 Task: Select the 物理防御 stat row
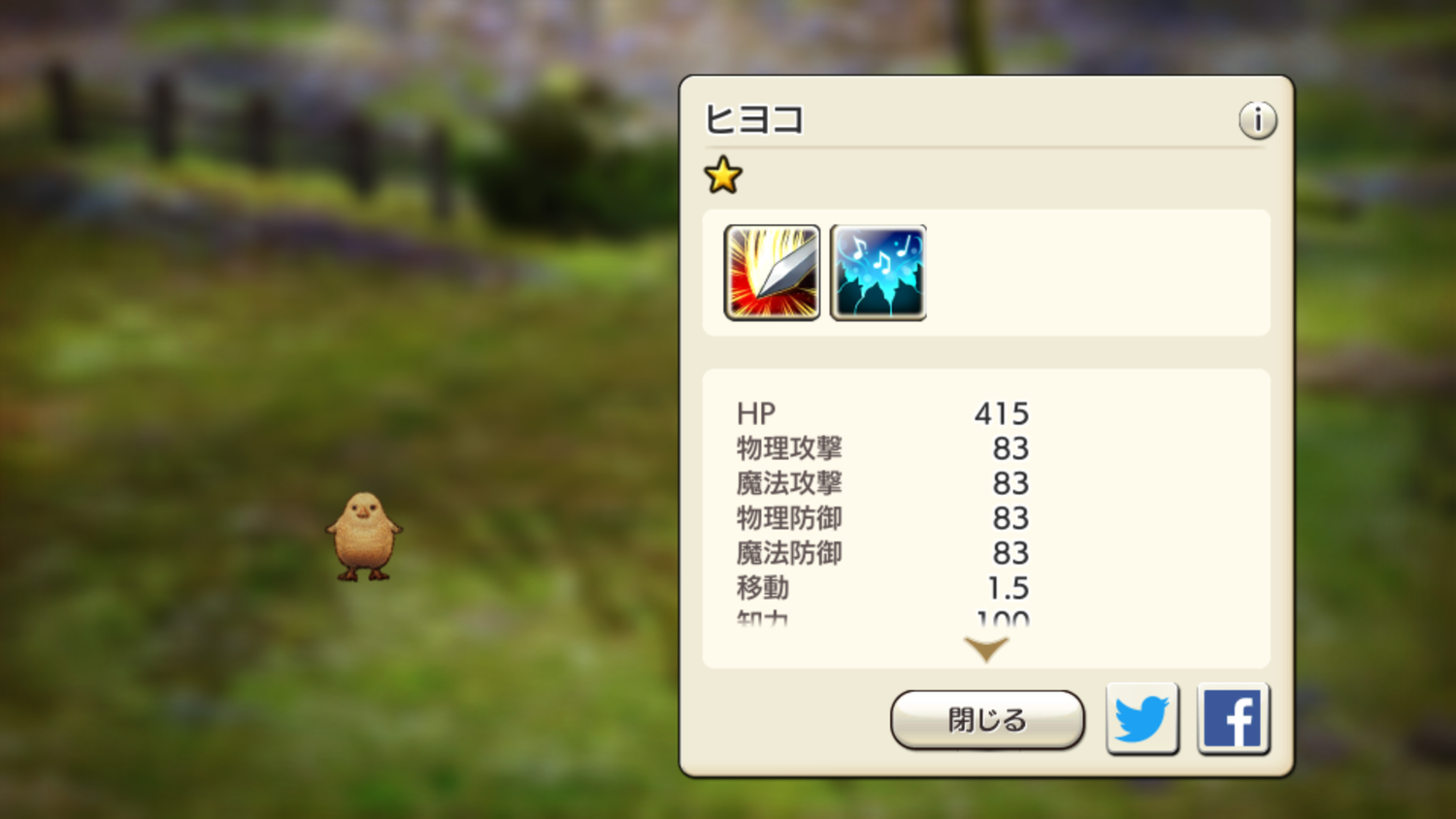click(x=882, y=518)
